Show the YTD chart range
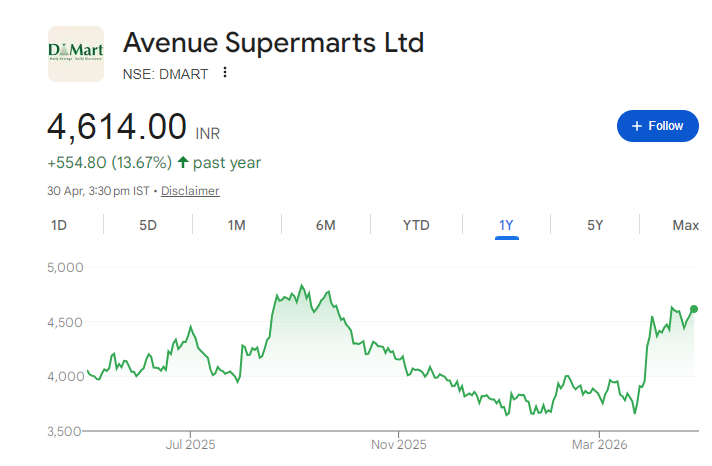 pyautogui.click(x=416, y=225)
